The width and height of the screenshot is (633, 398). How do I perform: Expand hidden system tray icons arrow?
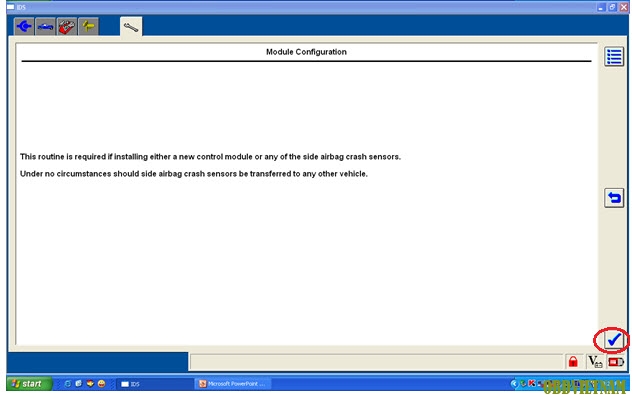pyautogui.click(x=514, y=383)
